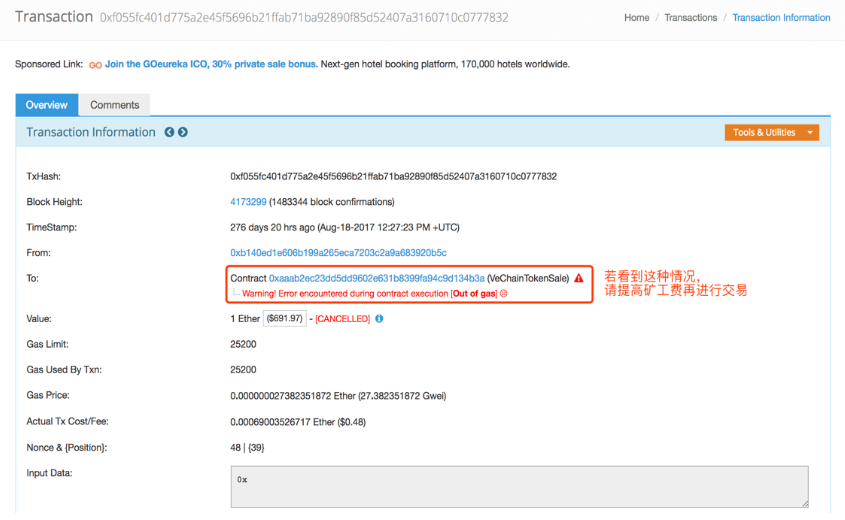Screen dimensions: 845x520
Task: Open block height 4173299 link
Action: pos(248,202)
